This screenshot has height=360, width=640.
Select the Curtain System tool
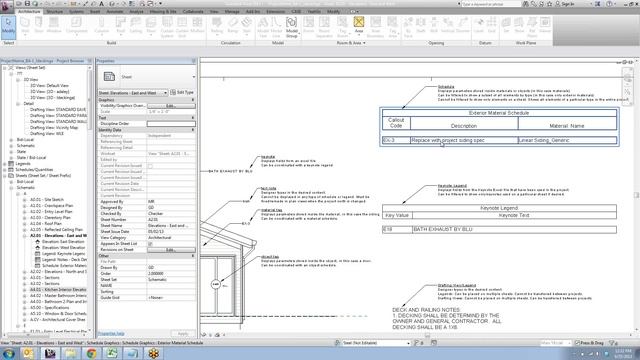167,27
